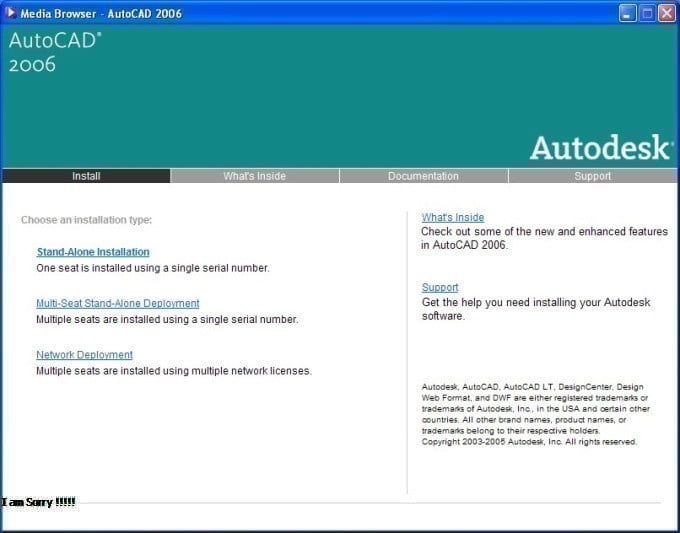Open the Support link in right panel

point(440,288)
